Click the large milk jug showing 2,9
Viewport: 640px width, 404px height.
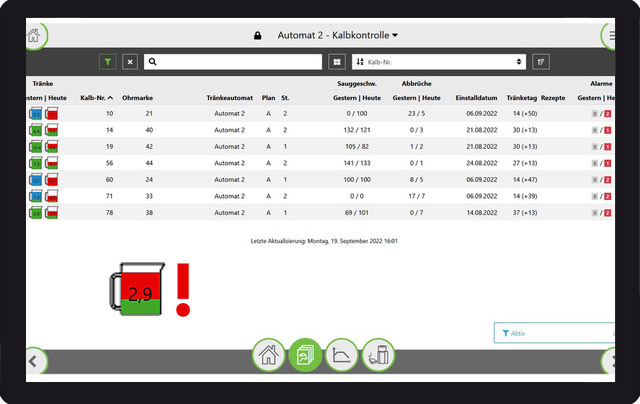coord(136,294)
